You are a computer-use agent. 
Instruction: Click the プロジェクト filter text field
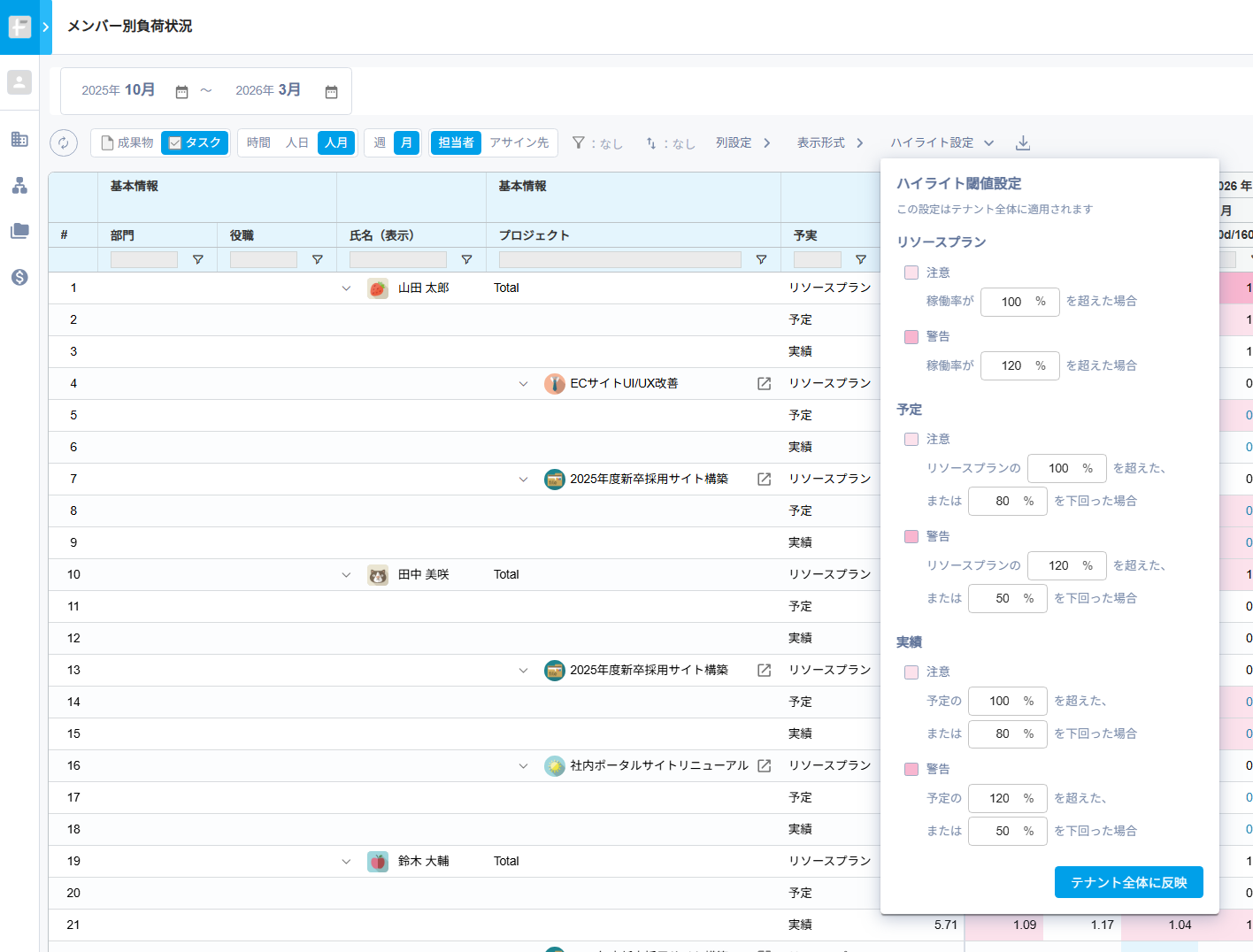[x=620, y=260]
